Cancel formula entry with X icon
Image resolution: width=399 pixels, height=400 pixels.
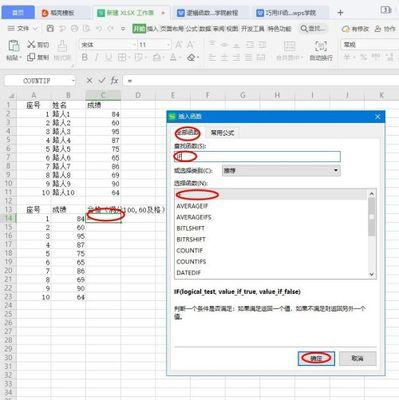tap(89, 80)
